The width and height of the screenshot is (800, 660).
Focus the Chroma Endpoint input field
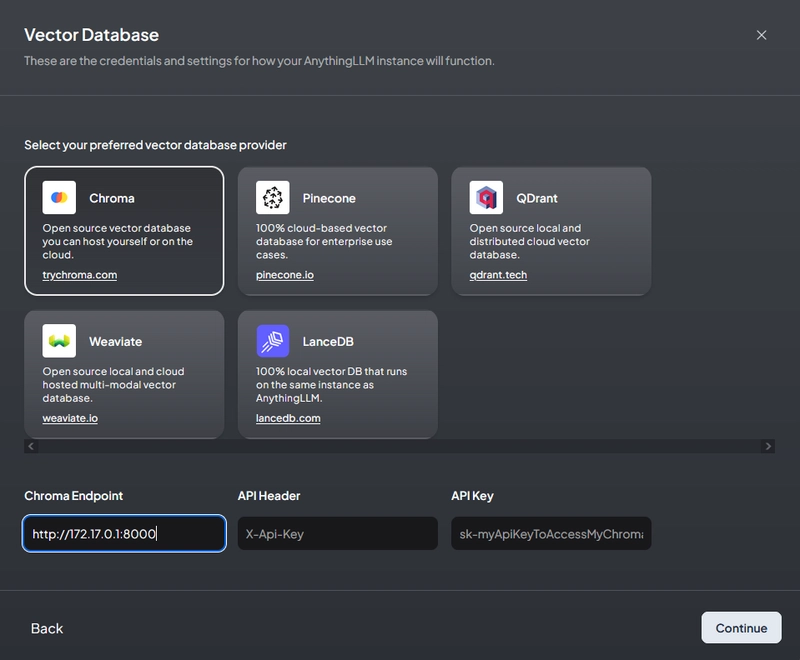coord(124,534)
